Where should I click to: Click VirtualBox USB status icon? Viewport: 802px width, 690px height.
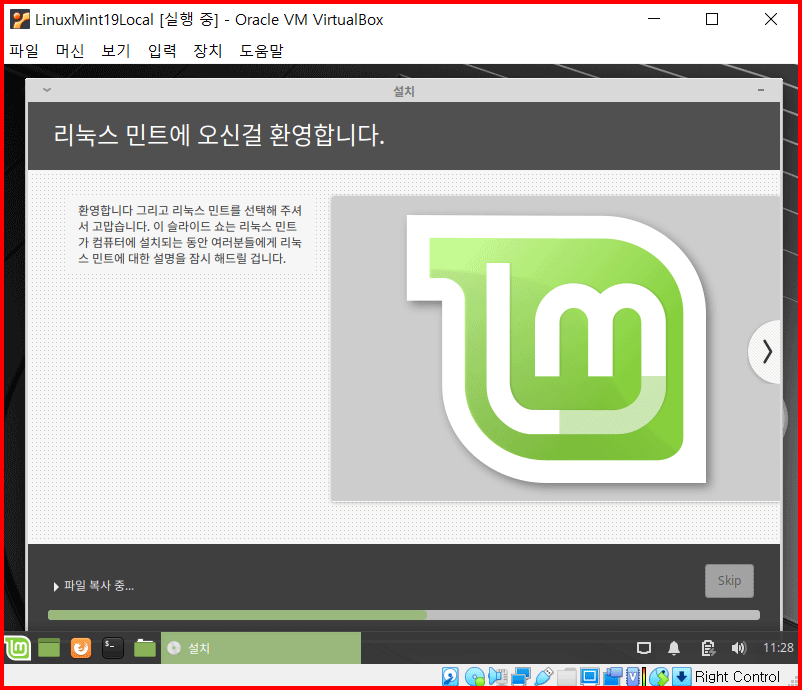coord(544,677)
